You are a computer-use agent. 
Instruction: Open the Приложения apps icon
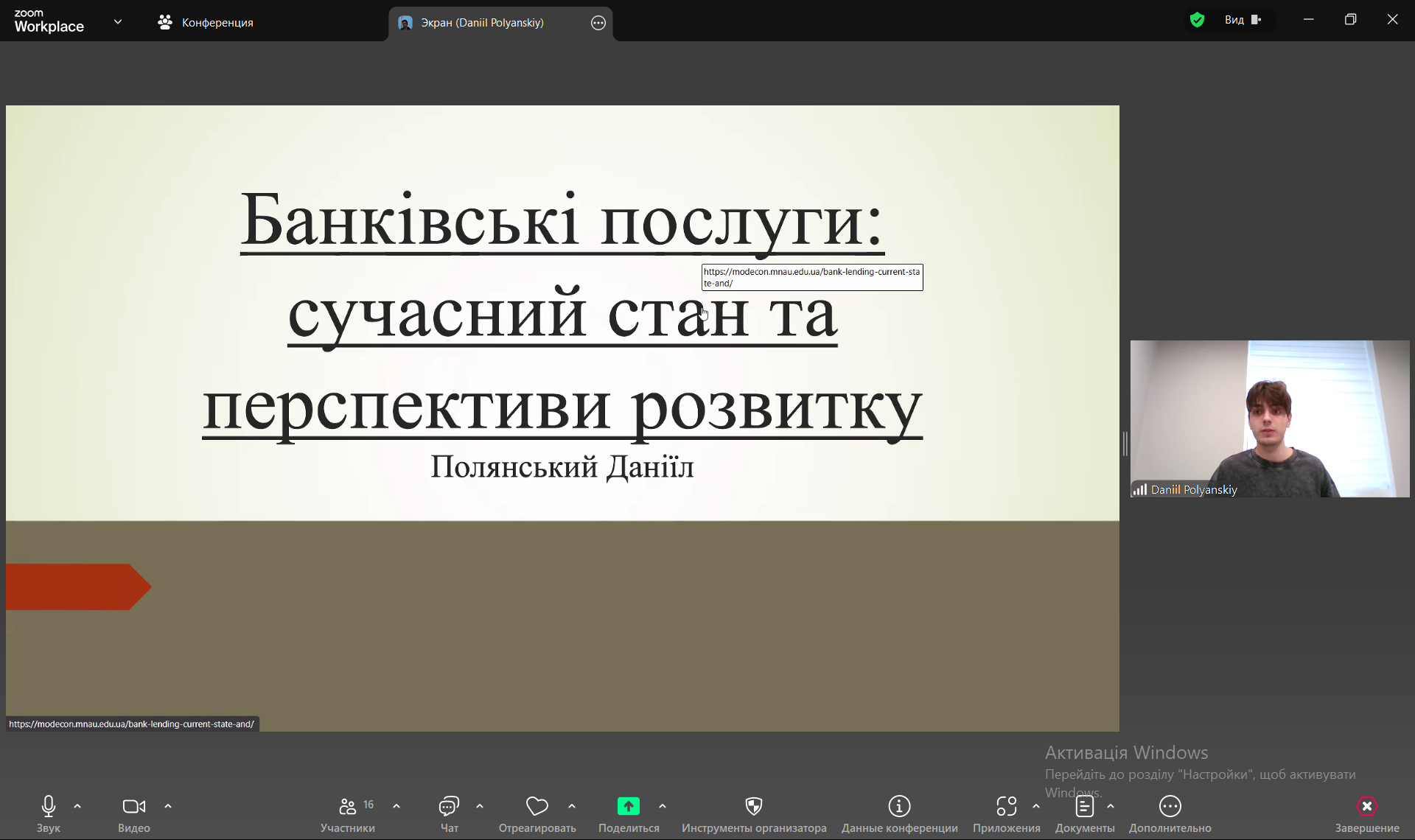tap(1006, 806)
